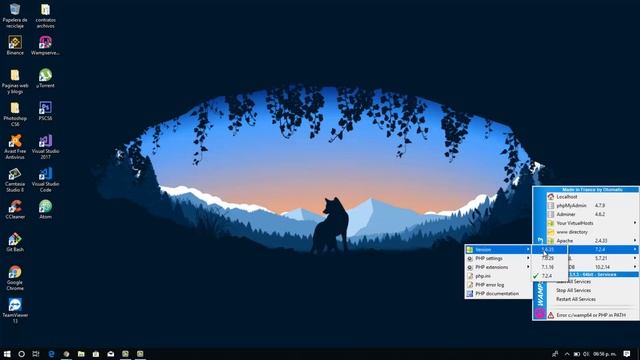640x360 pixels.
Task: Select the Binance desktop shortcut
Action: (15, 45)
